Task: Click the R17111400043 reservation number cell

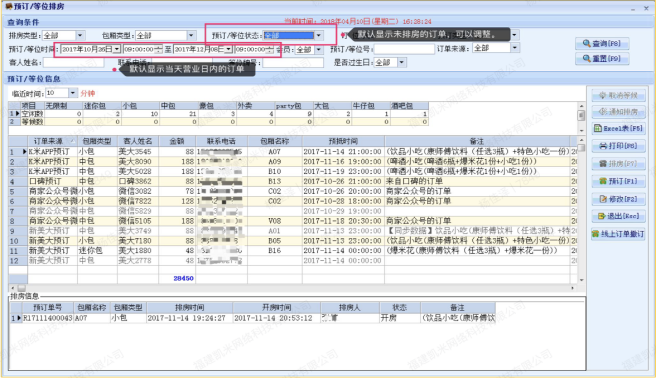Action: coord(47,318)
